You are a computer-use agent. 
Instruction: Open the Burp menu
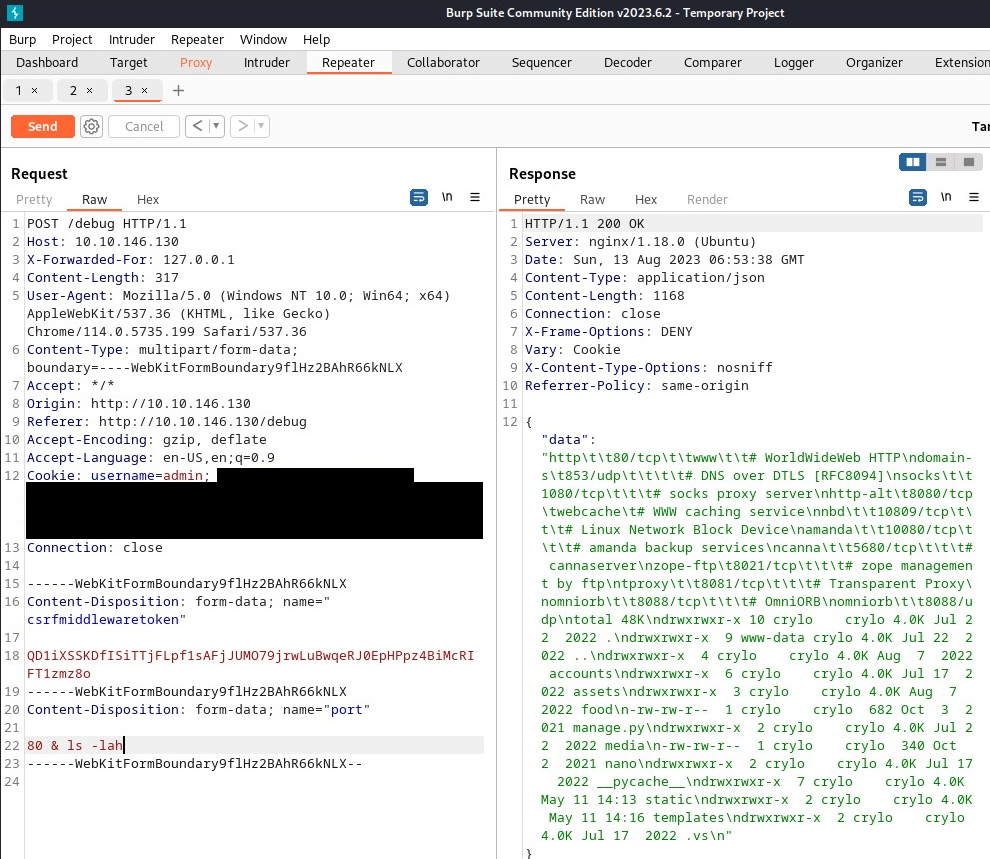pyautogui.click(x=23, y=39)
